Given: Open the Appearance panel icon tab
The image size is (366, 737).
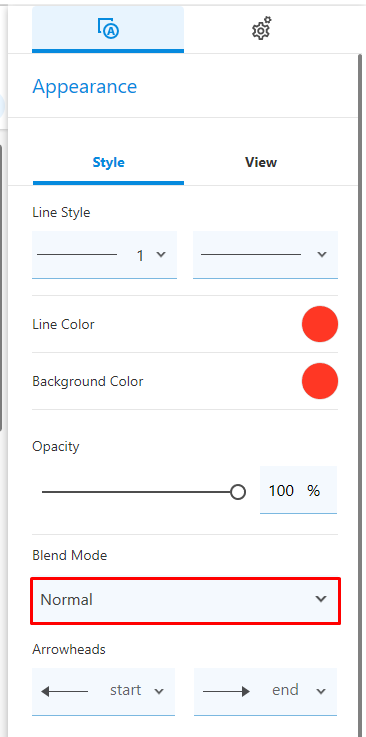Looking at the screenshot, I should point(108,29).
